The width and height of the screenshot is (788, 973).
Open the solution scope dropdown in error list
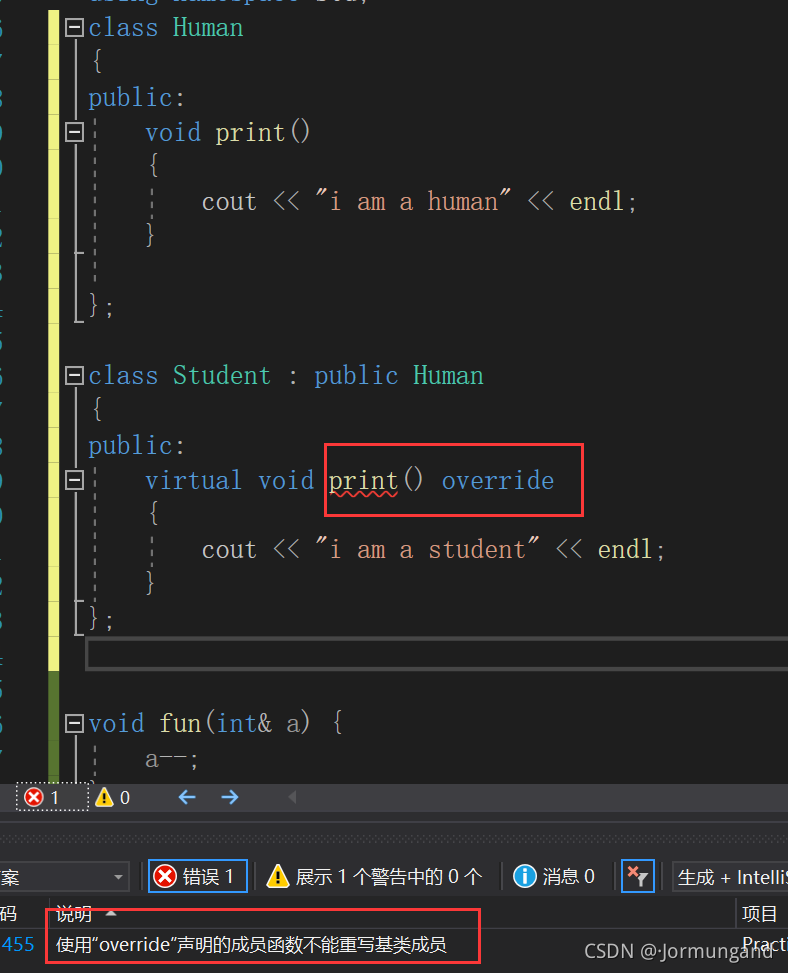click(64, 877)
